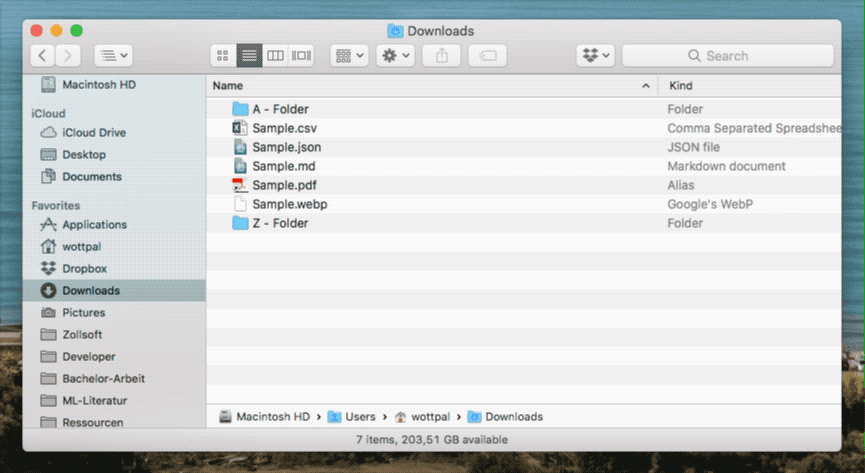Screen dimensions: 865x473
Task: Click the A - Folder icon
Action: [x=240, y=109]
